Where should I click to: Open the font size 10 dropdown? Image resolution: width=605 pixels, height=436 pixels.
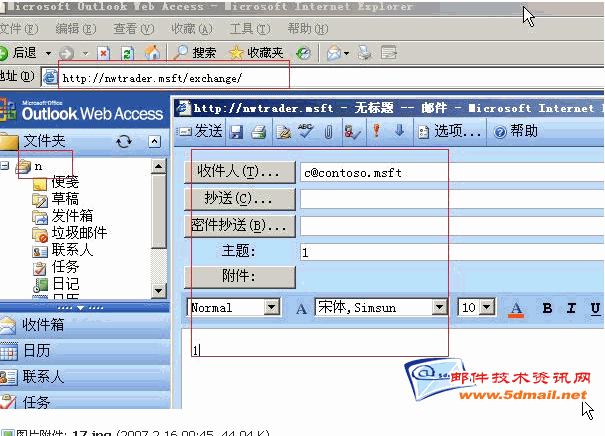[486, 308]
